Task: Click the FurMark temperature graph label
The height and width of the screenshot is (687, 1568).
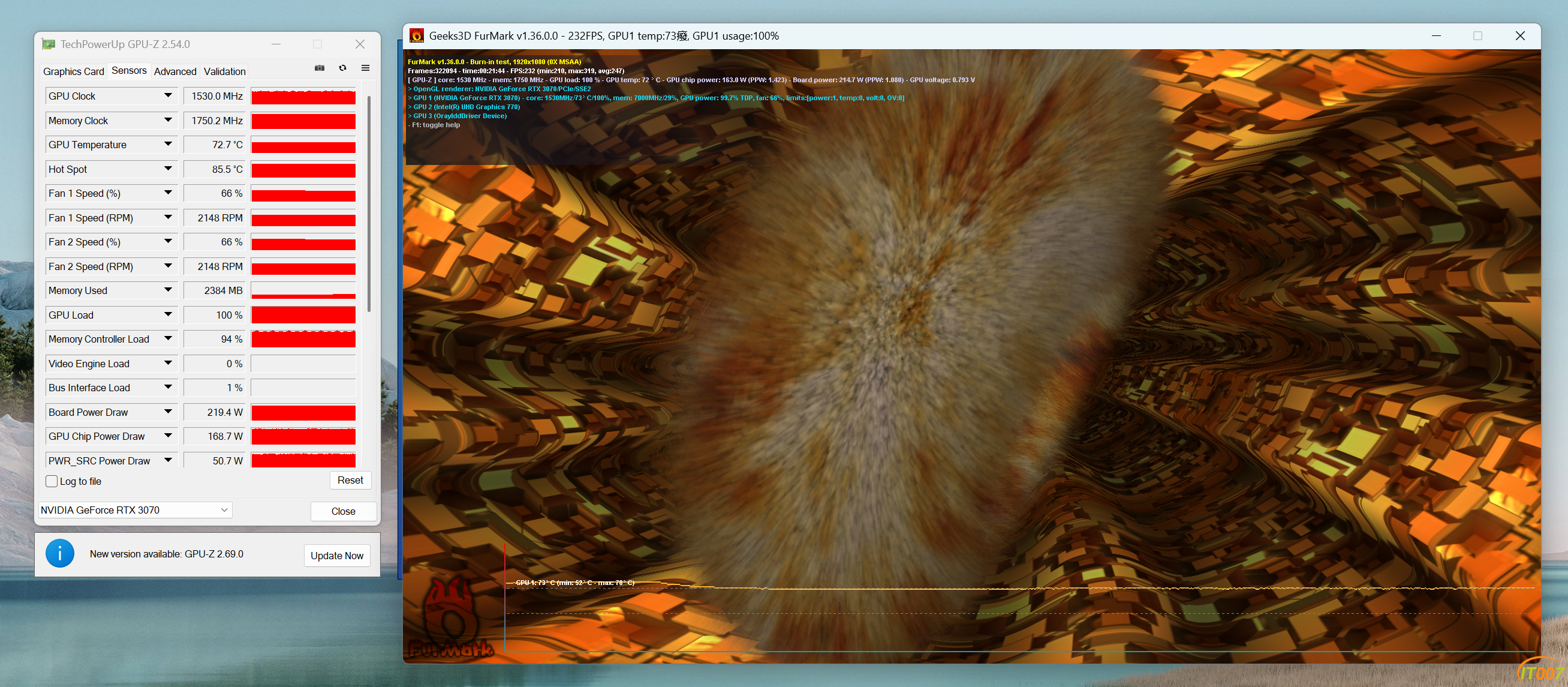Action: 574,583
